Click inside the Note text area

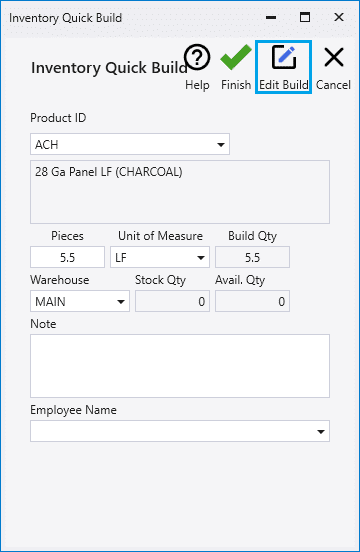pyautogui.click(x=180, y=366)
